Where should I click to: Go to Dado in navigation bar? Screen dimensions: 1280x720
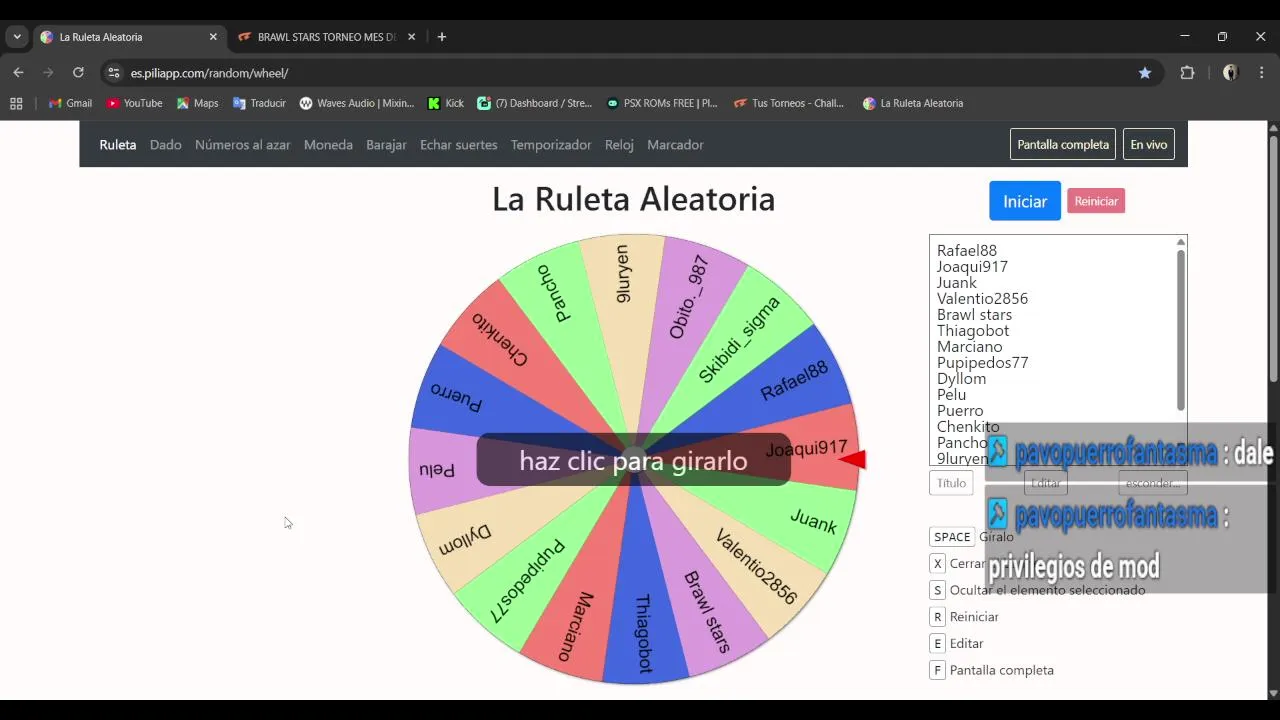coord(166,145)
